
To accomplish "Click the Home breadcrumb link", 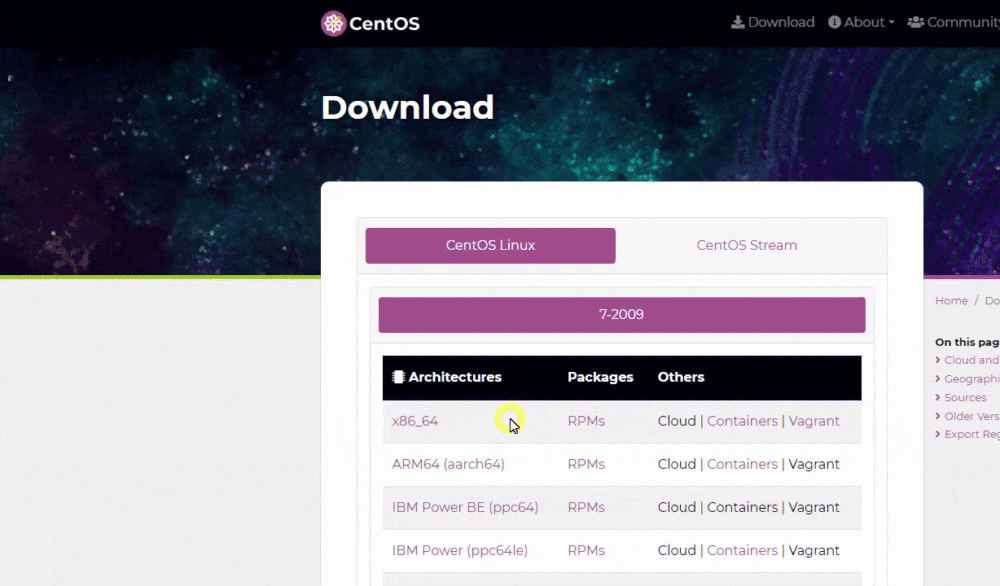I will (x=950, y=300).
